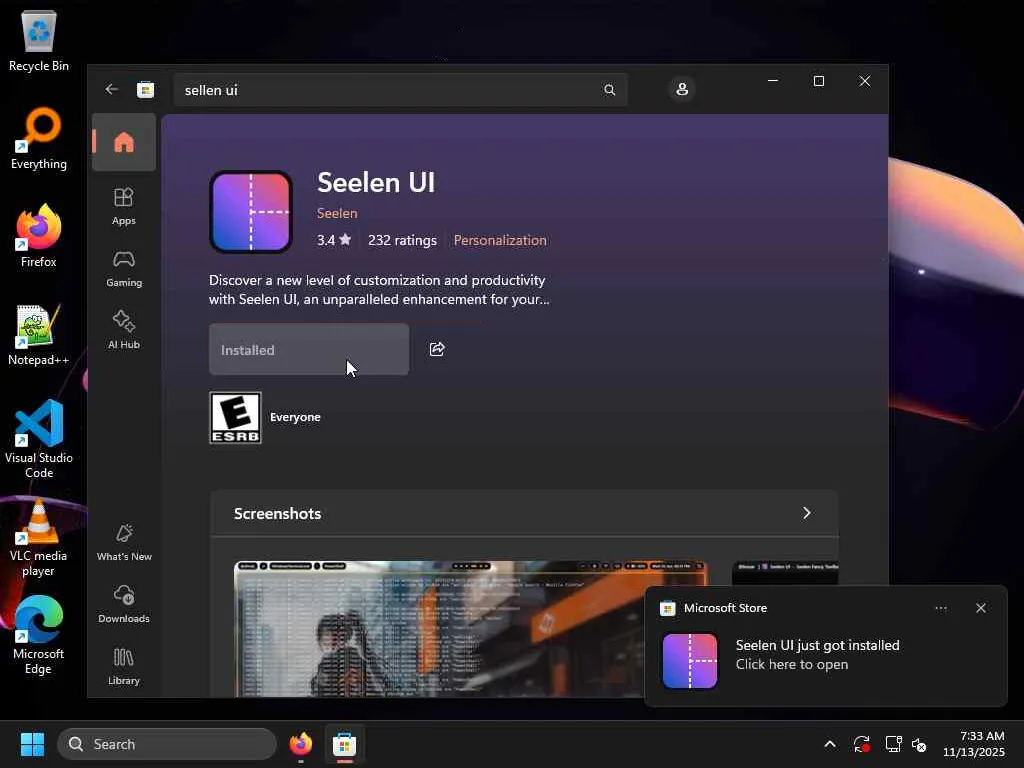Select the Firefox desktop shortcut
Image resolution: width=1024 pixels, height=768 pixels.
tap(39, 236)
